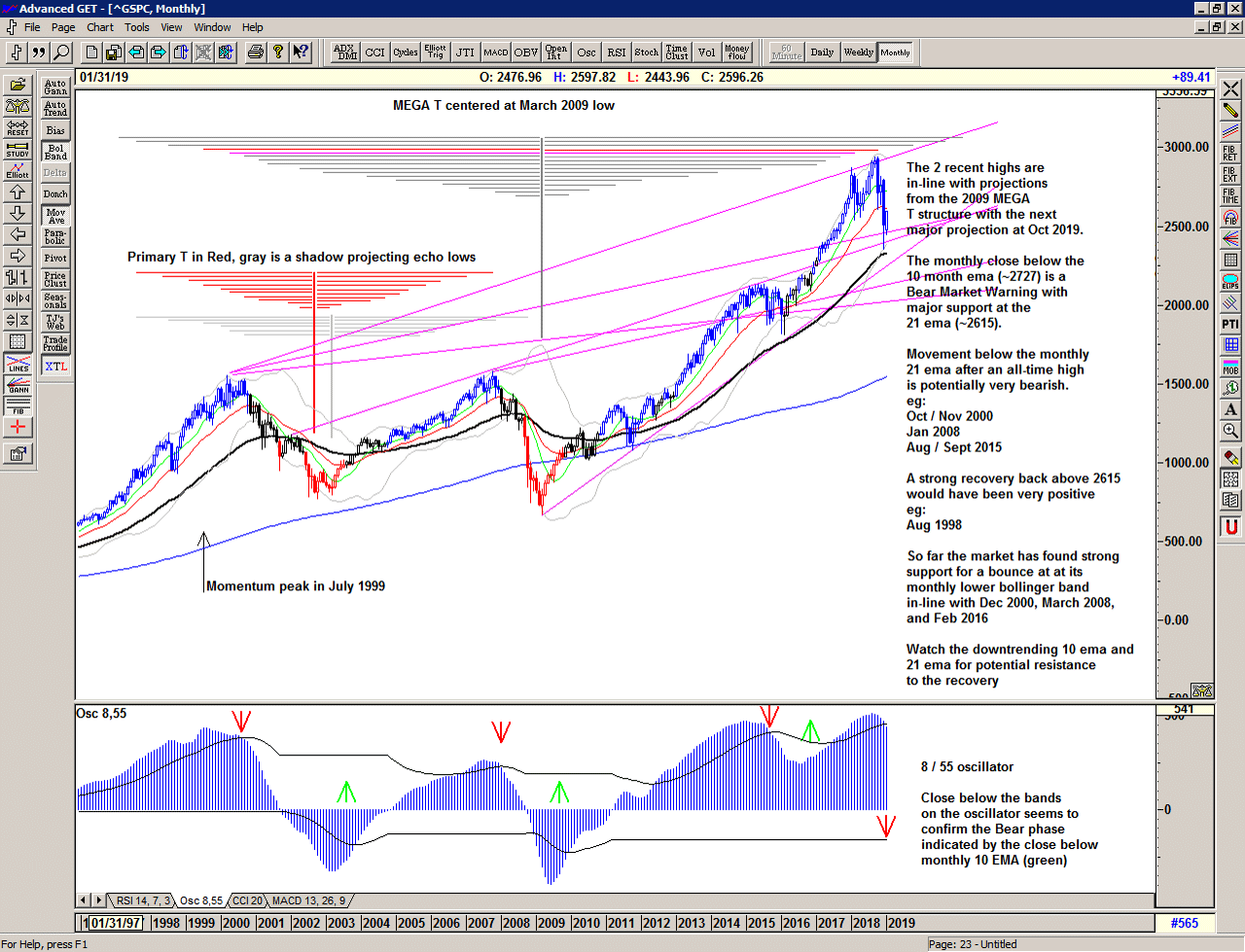Viewport: 1245px width, 952px height.
Task: Open the Chart menu
Action: pos(99,27)
